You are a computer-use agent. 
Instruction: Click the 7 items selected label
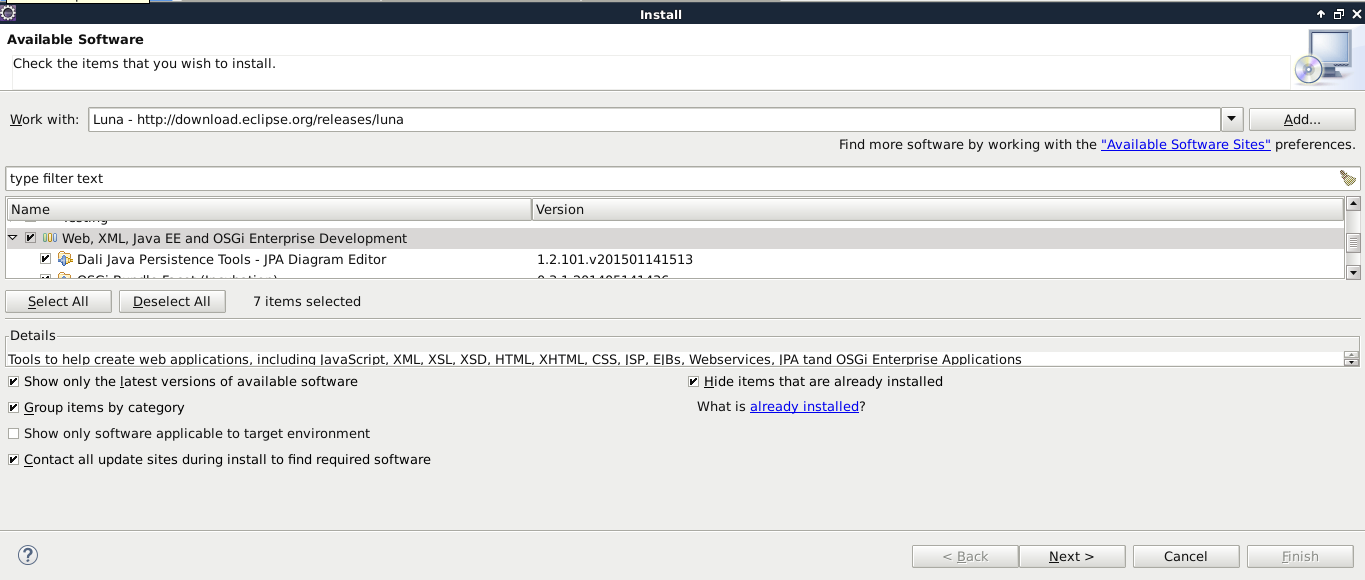coord(307,301)
